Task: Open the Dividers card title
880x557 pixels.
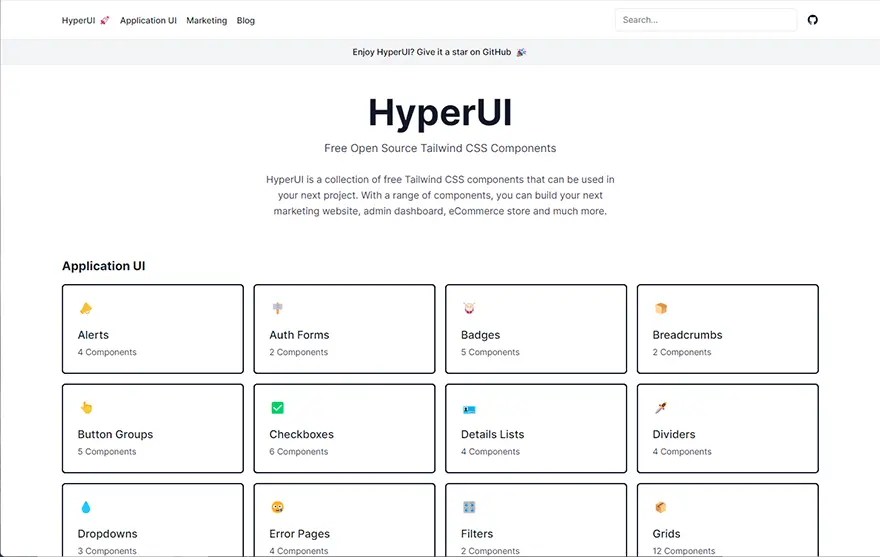Action: point(673,434)
